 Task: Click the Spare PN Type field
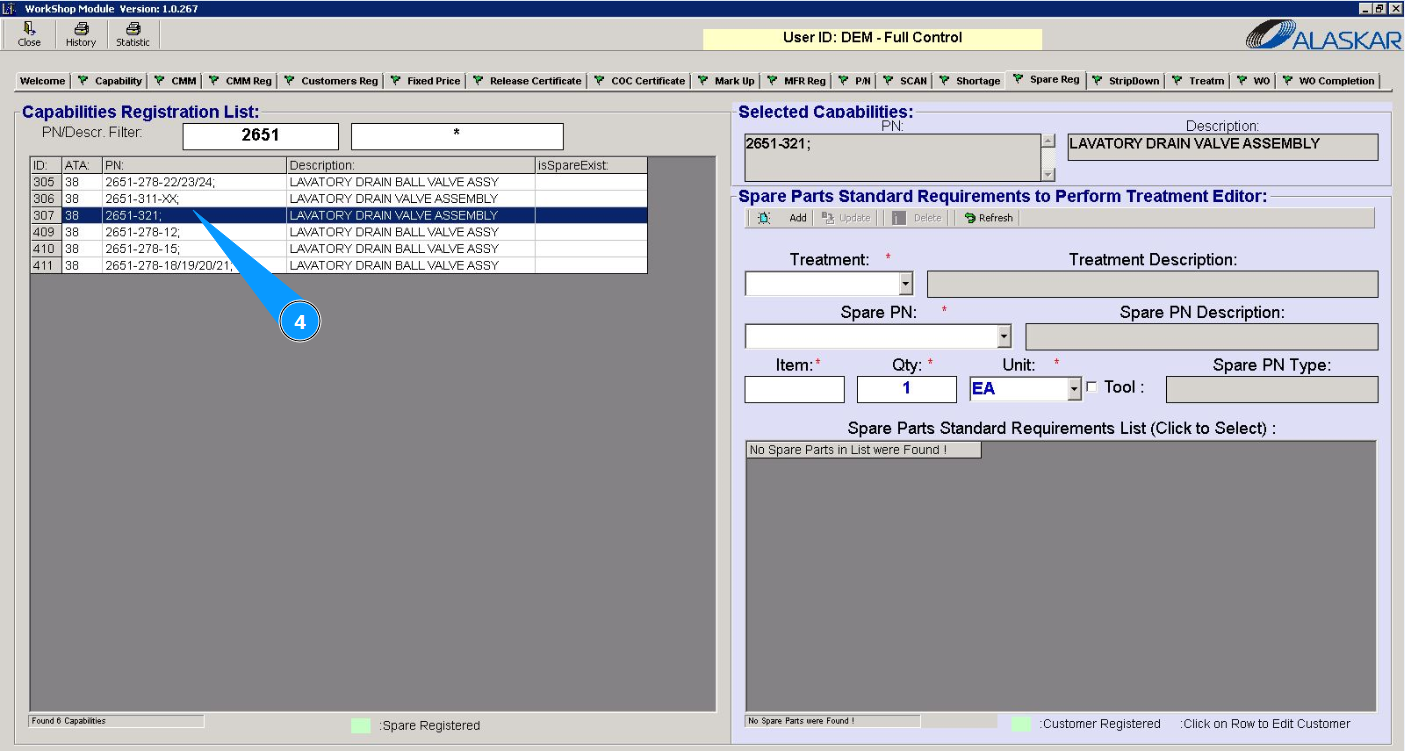click(1272, 389)
